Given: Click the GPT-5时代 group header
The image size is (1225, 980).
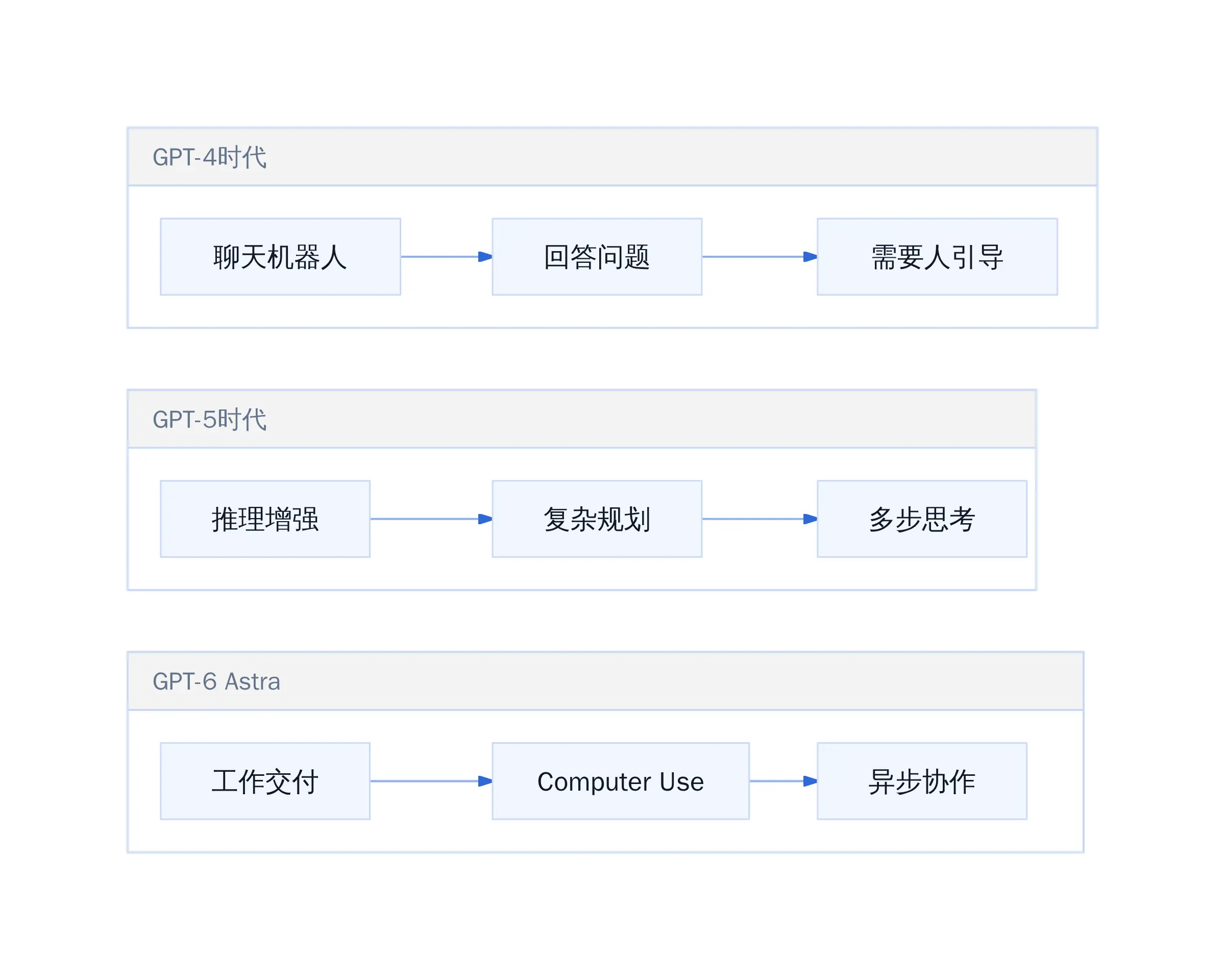Looking at the screenshot, I should [581, 419].
